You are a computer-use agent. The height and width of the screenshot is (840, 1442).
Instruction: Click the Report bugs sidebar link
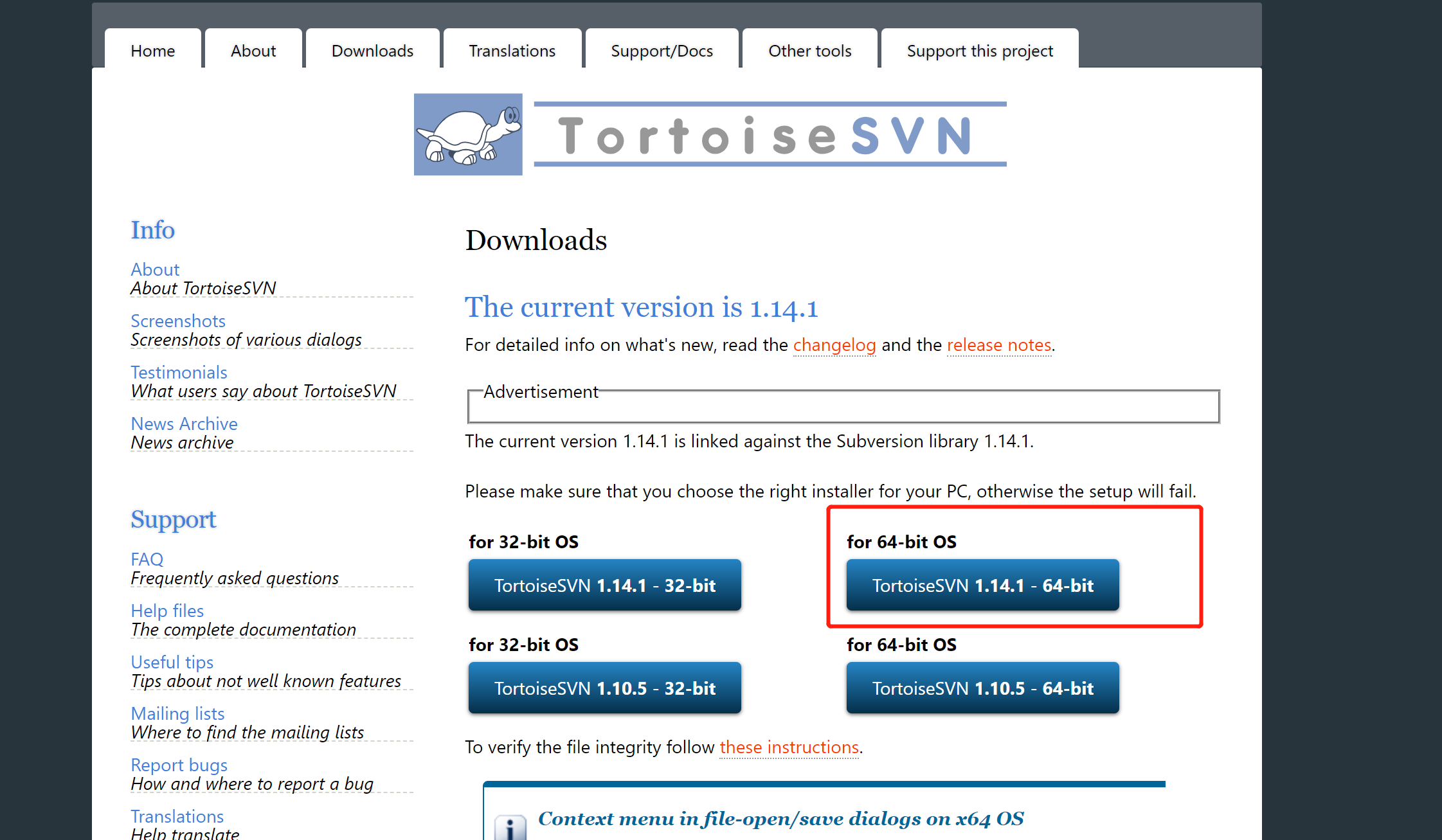[x=179, y=765]
